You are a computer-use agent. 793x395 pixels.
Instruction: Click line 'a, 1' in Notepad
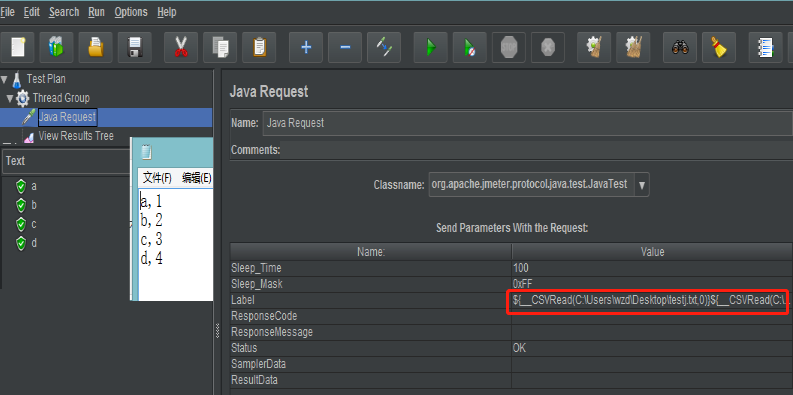151,202
